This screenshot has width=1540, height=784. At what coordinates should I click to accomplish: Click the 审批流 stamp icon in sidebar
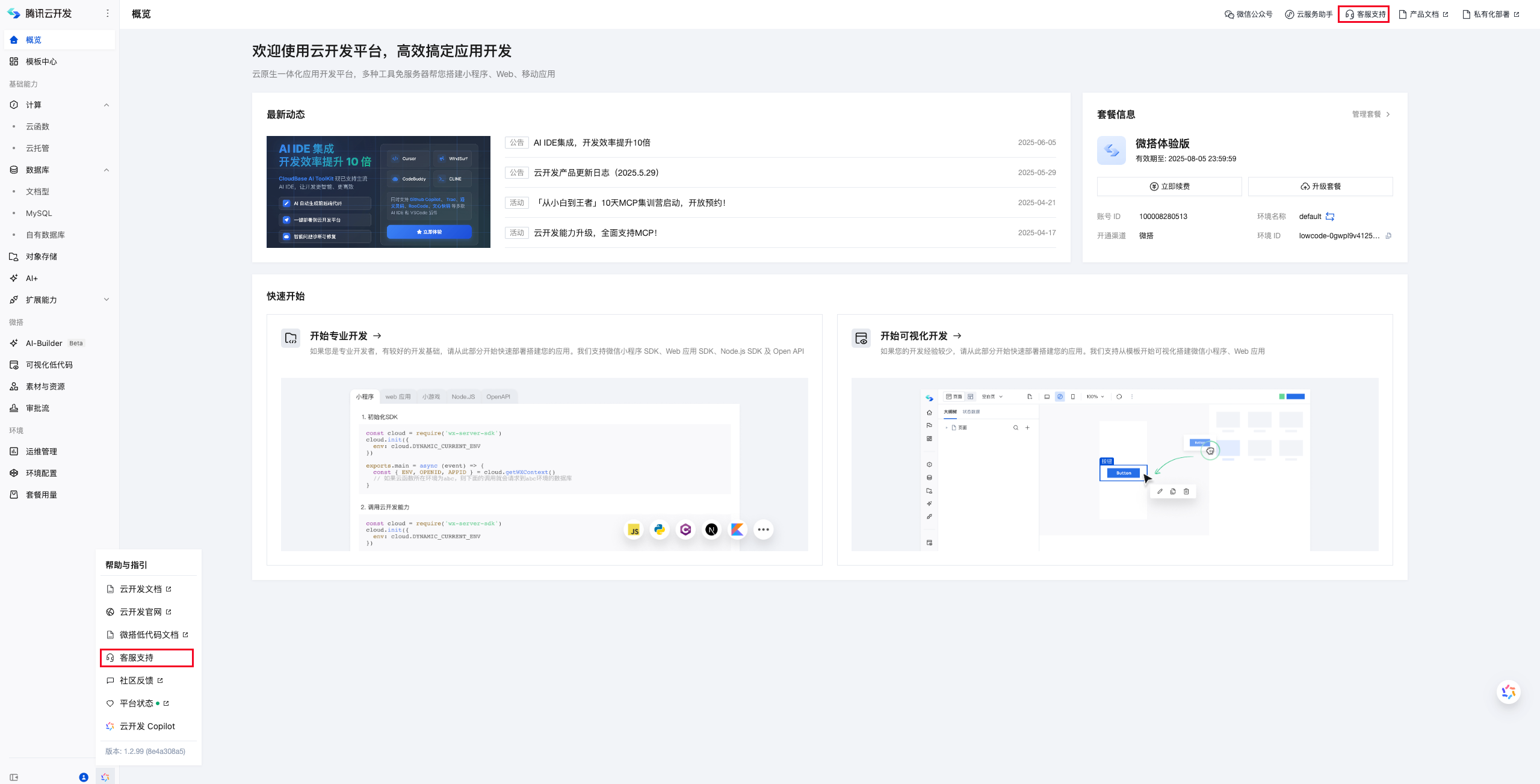click(14, 408)
